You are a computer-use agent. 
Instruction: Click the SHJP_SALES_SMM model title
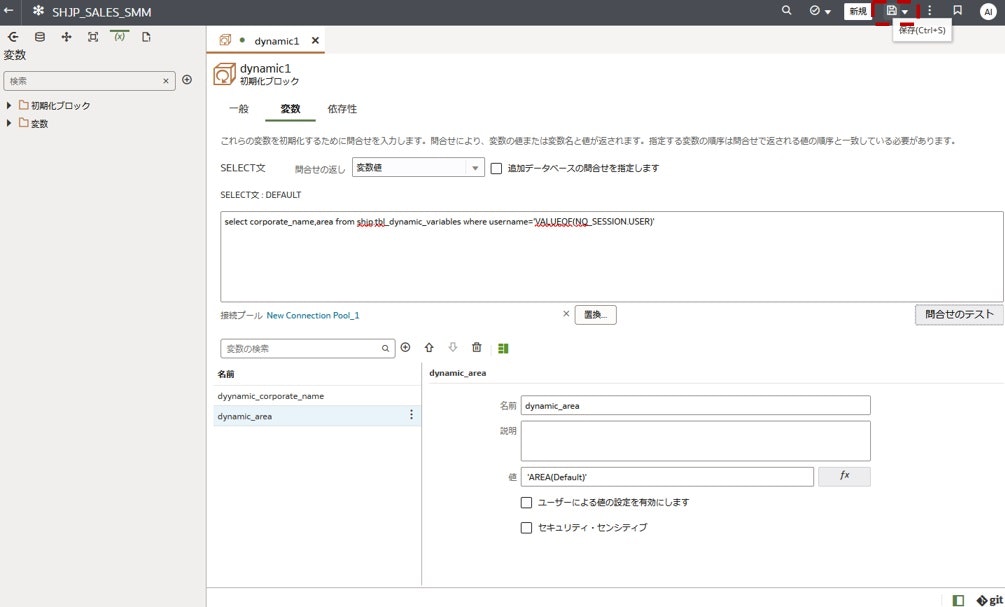(102, 12)
